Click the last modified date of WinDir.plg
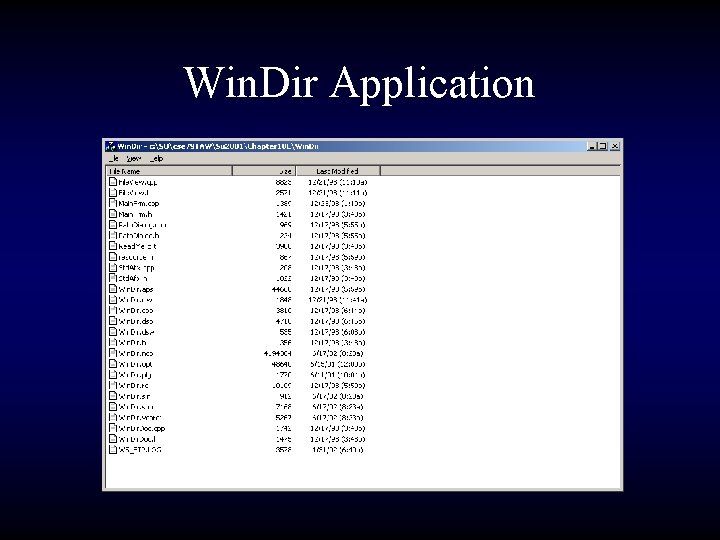720x540 pixels. (338, 375)
